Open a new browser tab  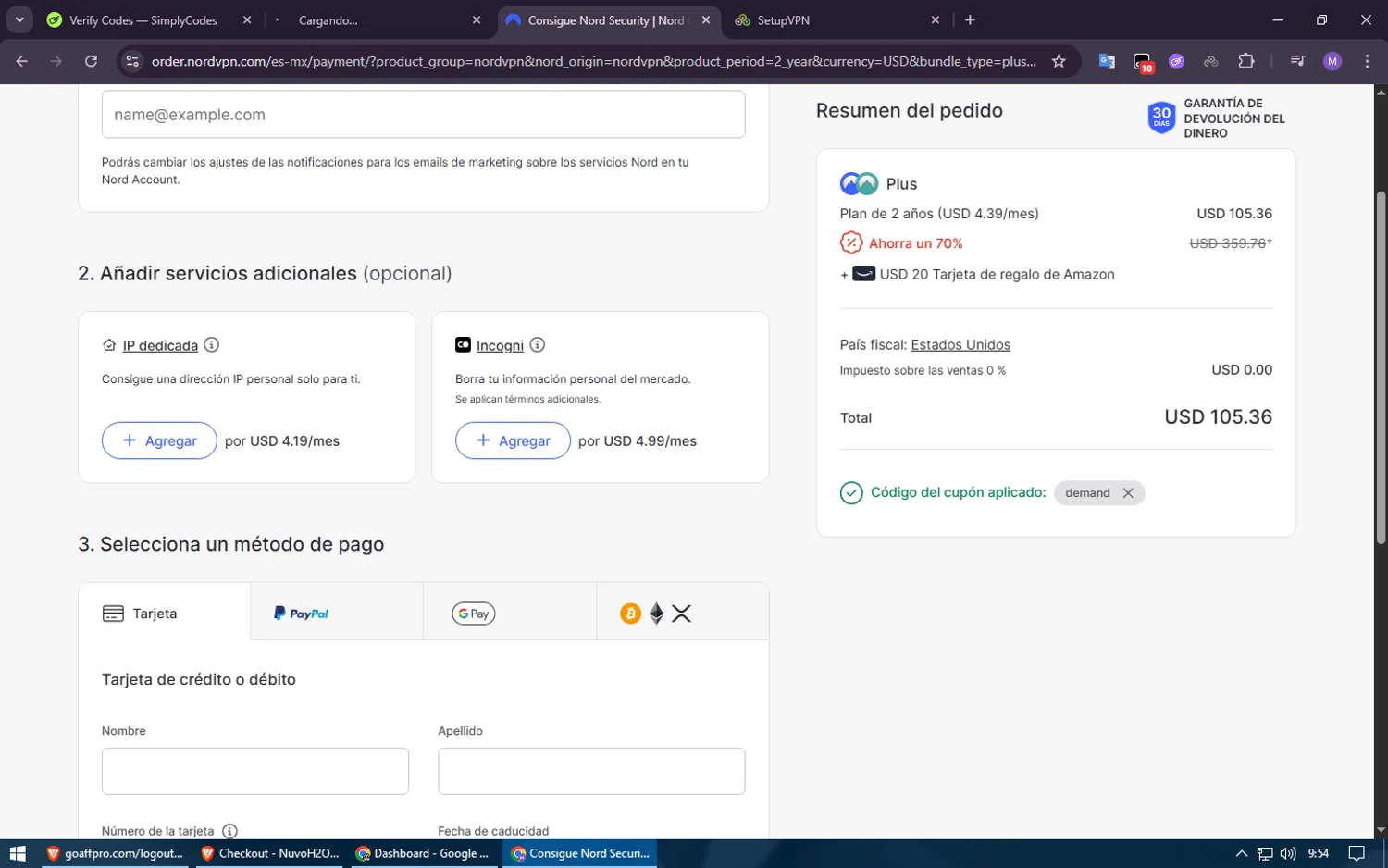pyautogui.click(x=970, y=20)
